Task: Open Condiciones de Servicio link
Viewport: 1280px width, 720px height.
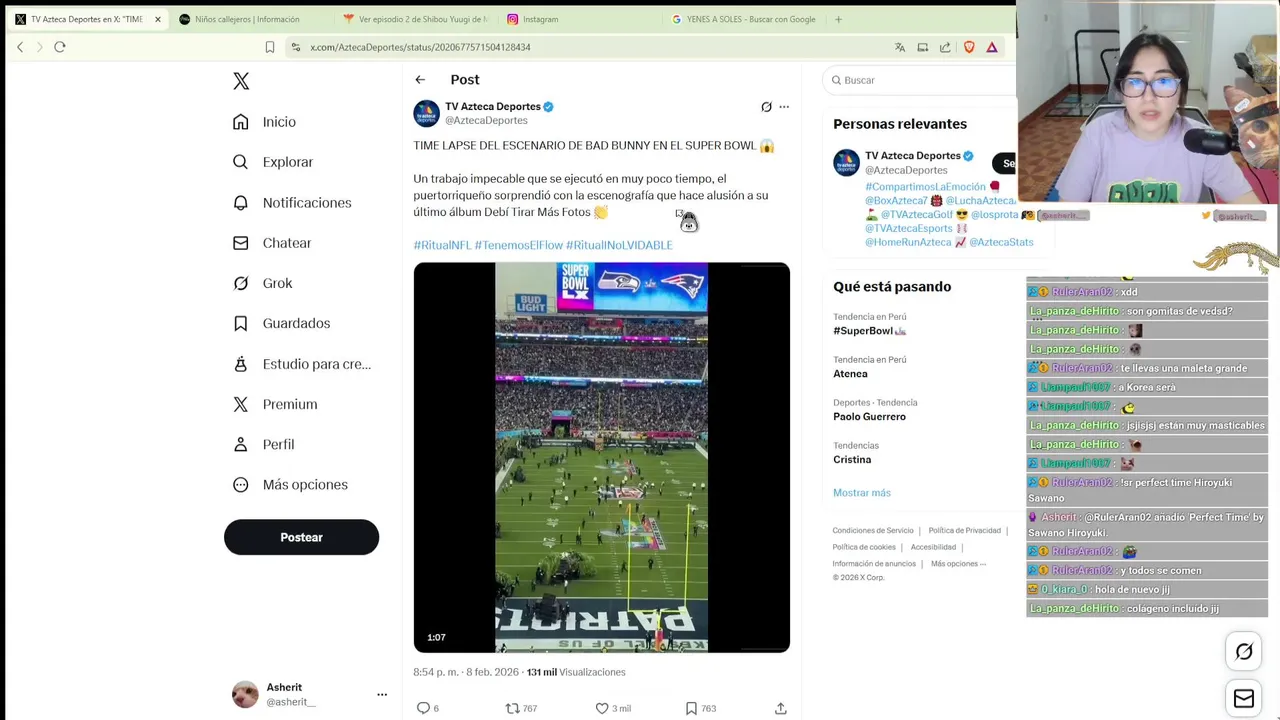Action: click(x=873, y=531)
